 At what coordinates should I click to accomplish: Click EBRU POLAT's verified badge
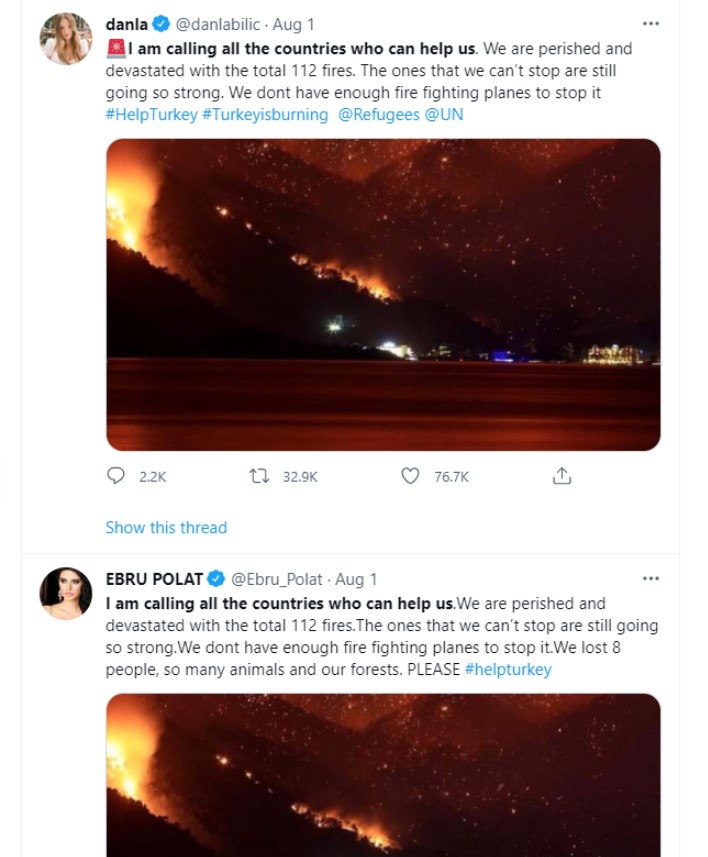tap(215, 580)
